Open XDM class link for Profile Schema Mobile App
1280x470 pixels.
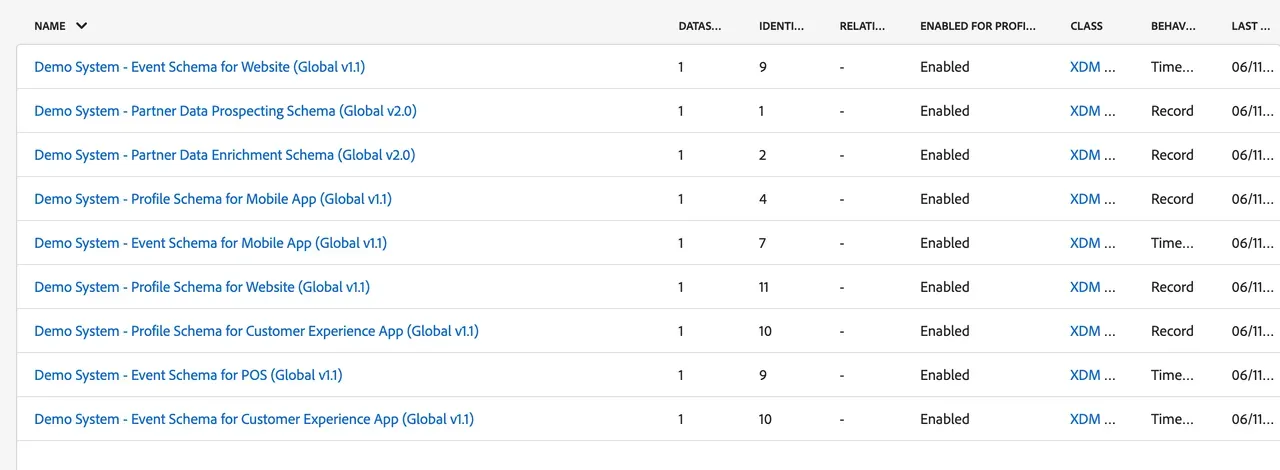pos(1092,199)
